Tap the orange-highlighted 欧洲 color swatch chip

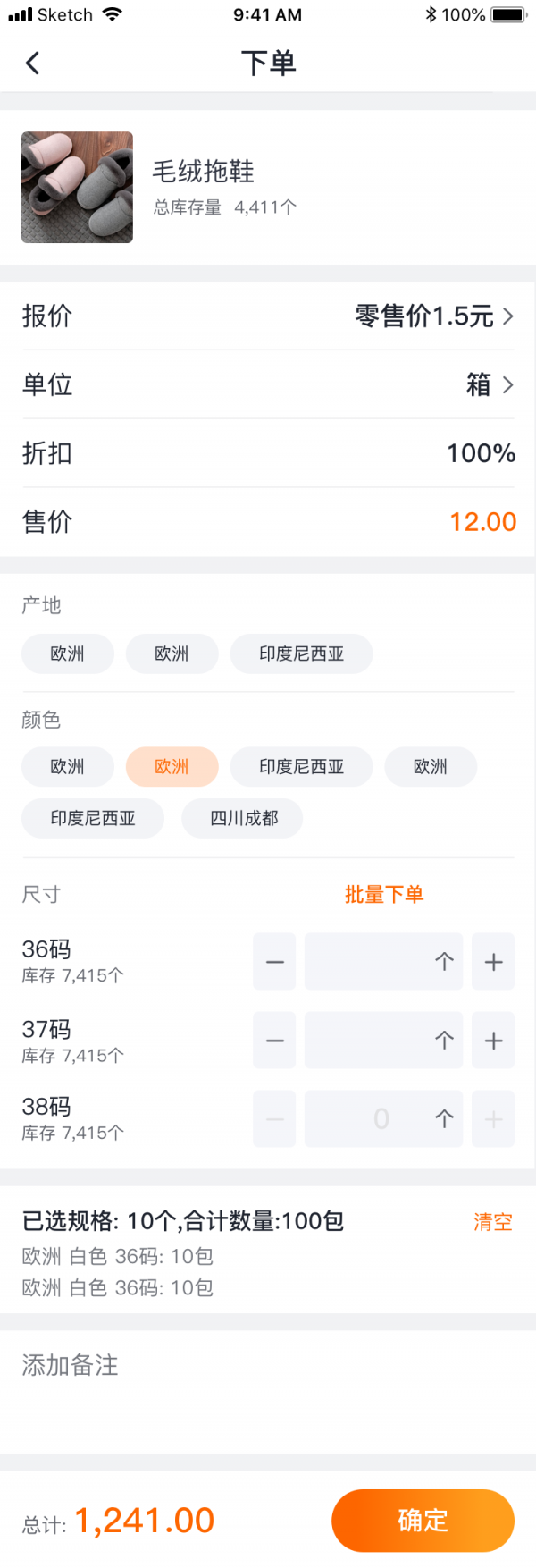click(x=172, y=766)
